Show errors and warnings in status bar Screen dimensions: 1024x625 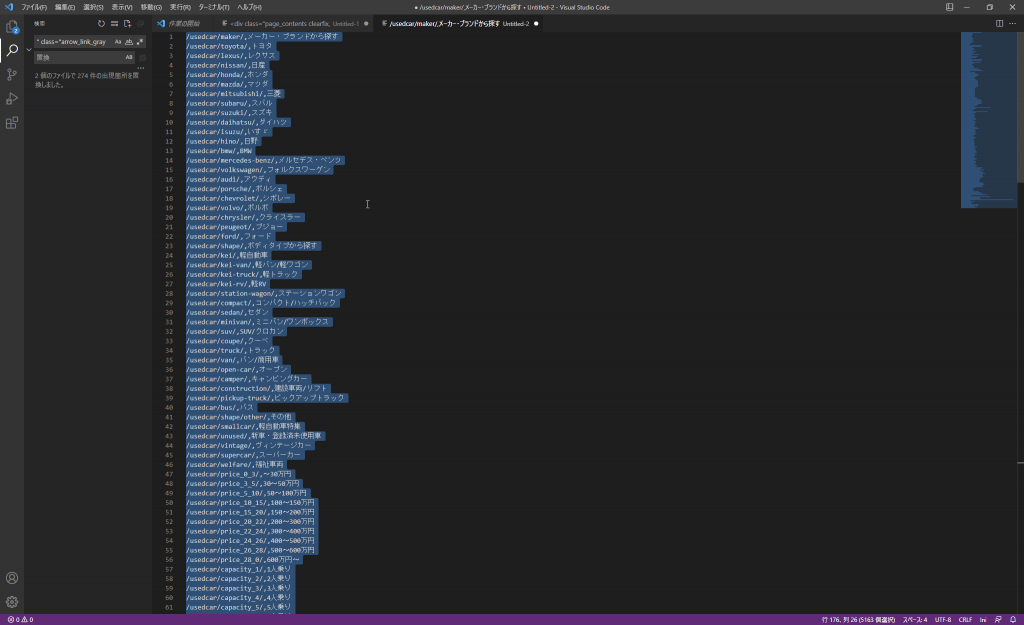pos(20,620)
